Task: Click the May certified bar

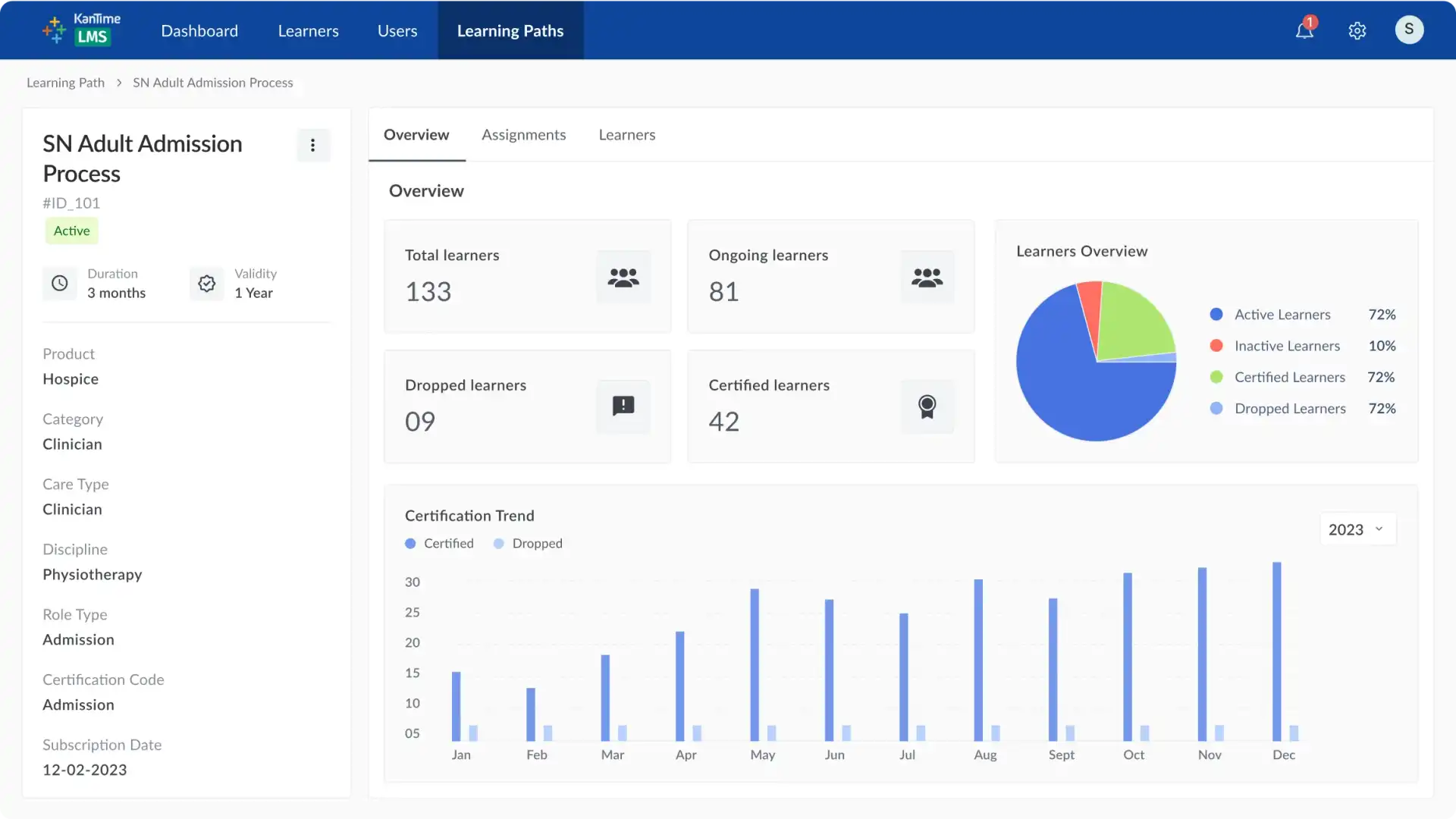Action: click(755, 665)
